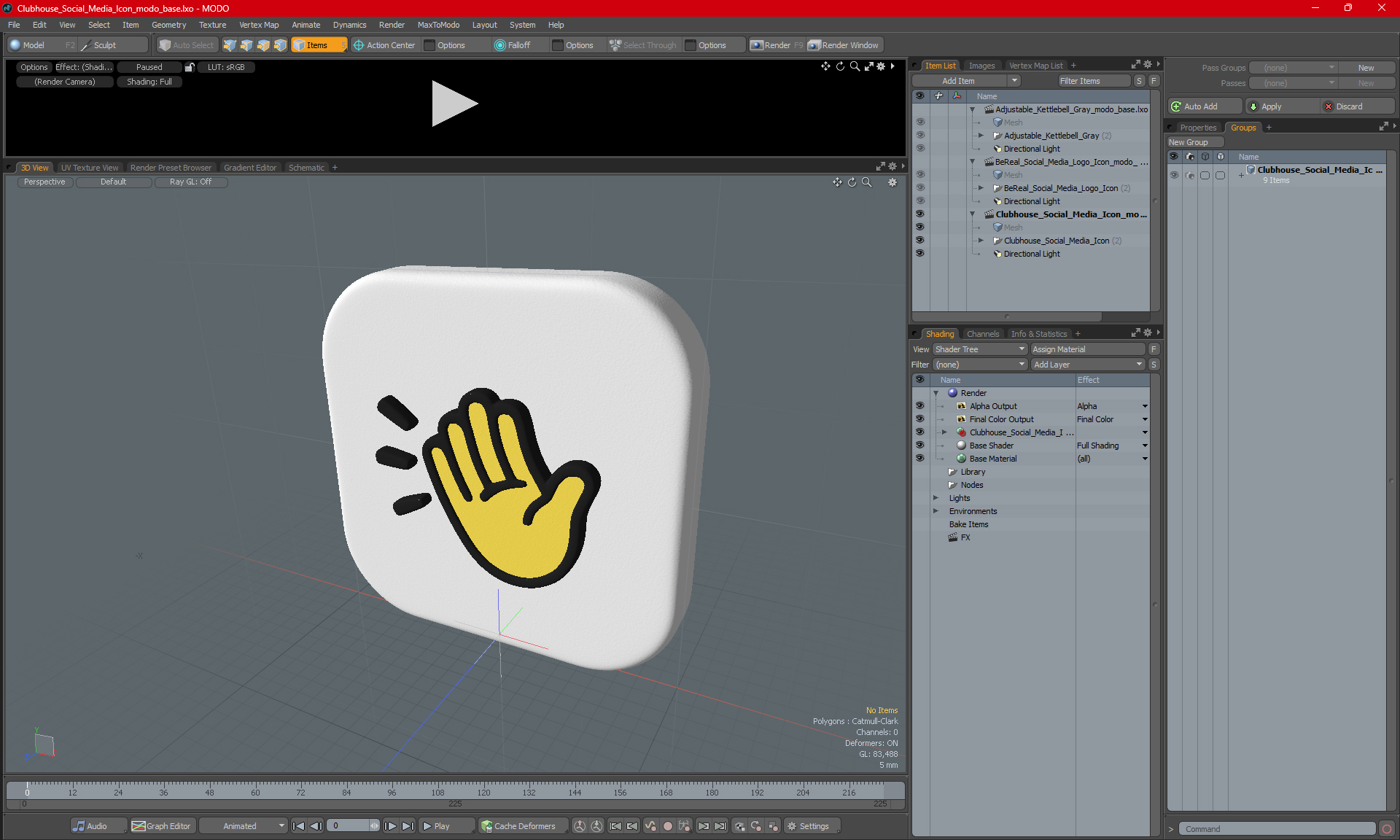This screenshot has height=840, width=1400.
Task: Open the Shader Tree view dropdown
Action: [980, 349]
